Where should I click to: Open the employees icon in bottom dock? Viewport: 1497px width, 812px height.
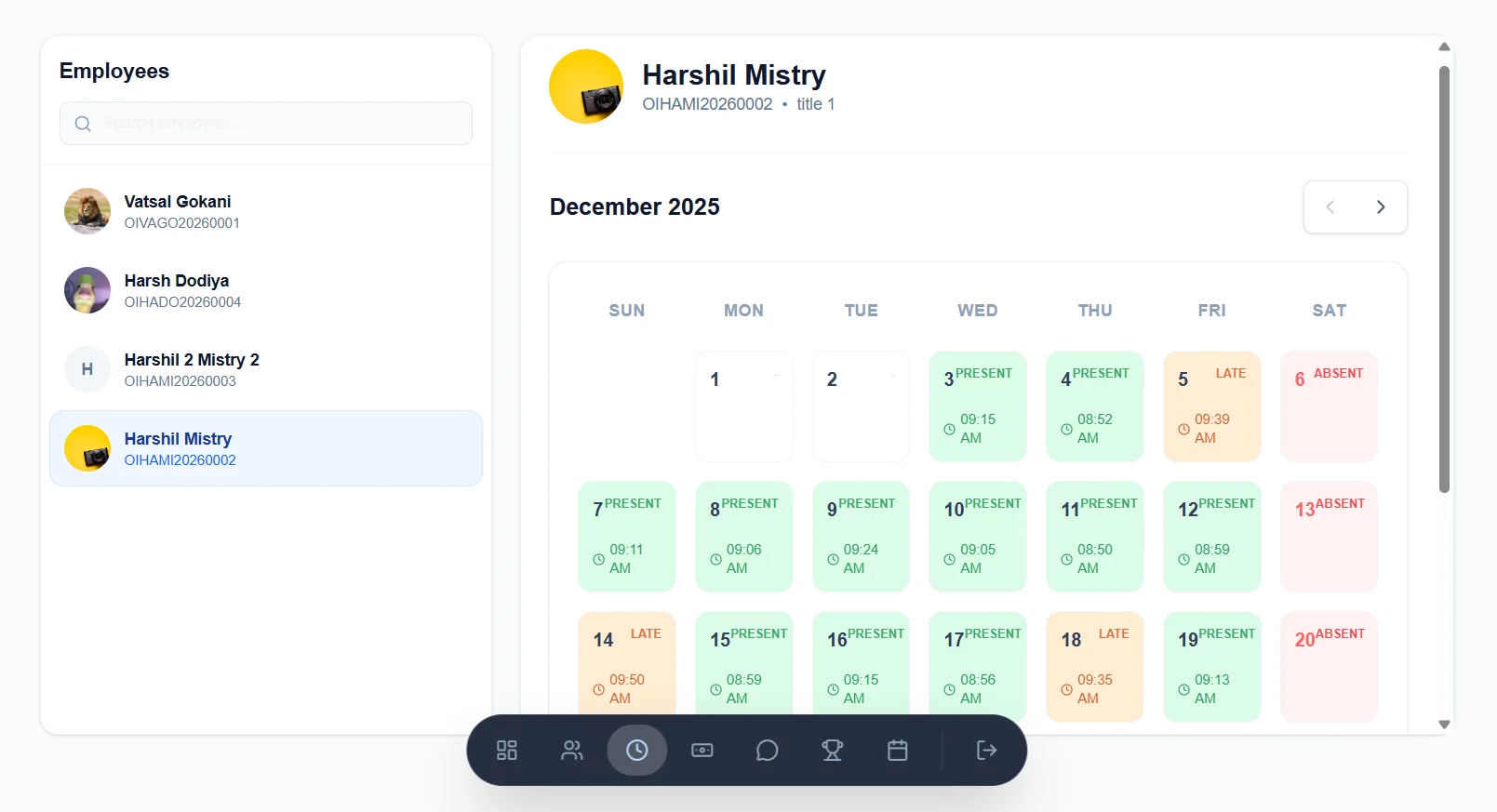(x=572, y=751)
